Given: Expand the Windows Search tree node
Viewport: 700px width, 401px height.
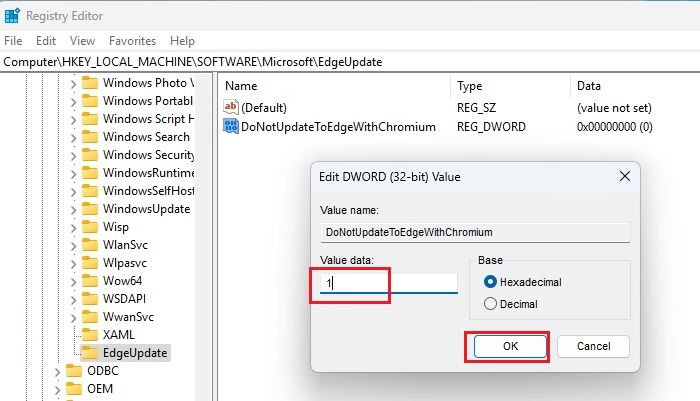Looking at the screenshot, I should 73,138.
